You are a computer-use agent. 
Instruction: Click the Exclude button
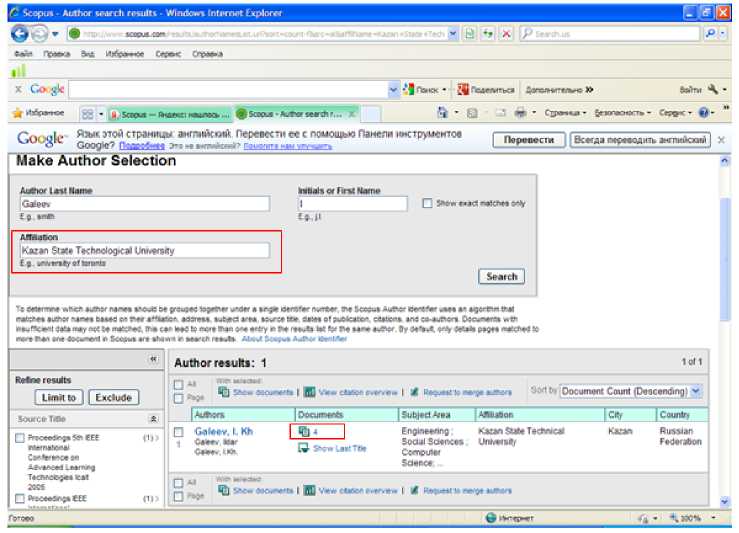(x=114, y=397)
